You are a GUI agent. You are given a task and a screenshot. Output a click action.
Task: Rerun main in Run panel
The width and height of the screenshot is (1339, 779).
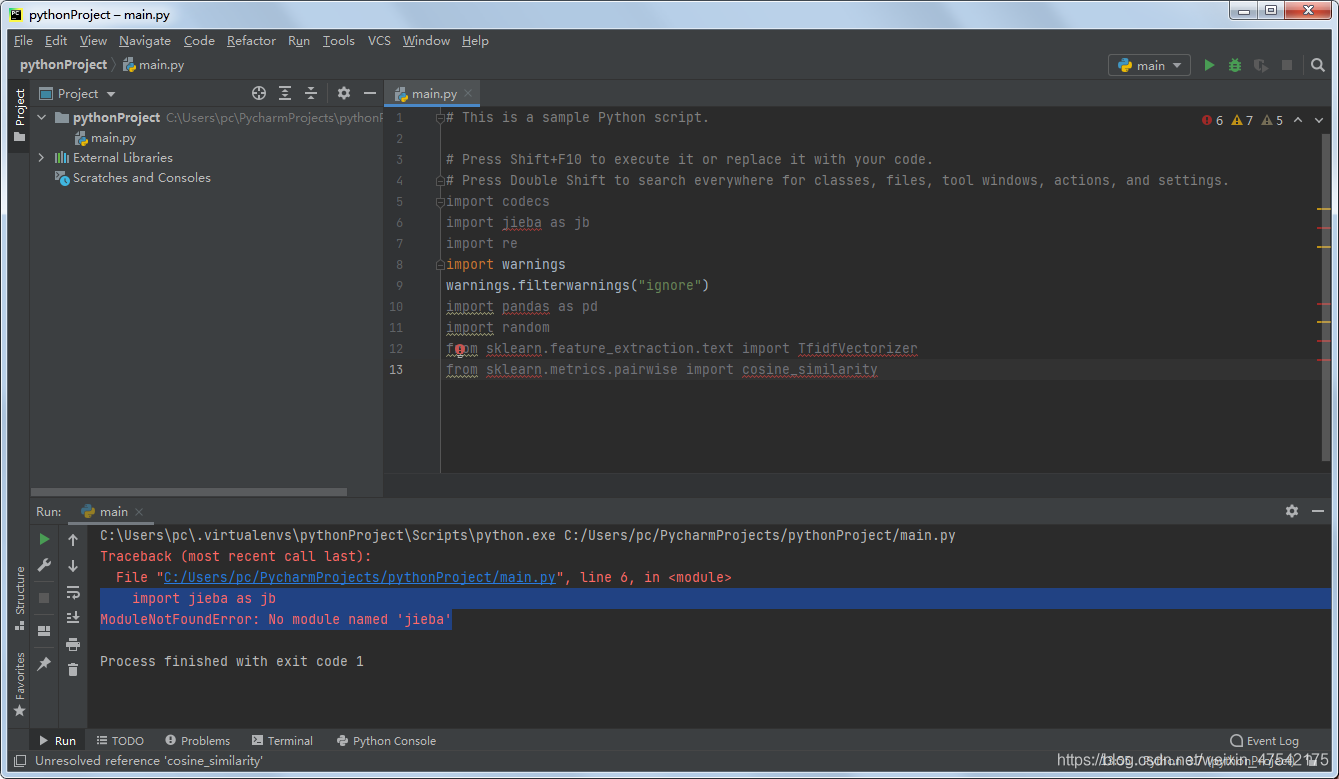(x=44, y=539)
